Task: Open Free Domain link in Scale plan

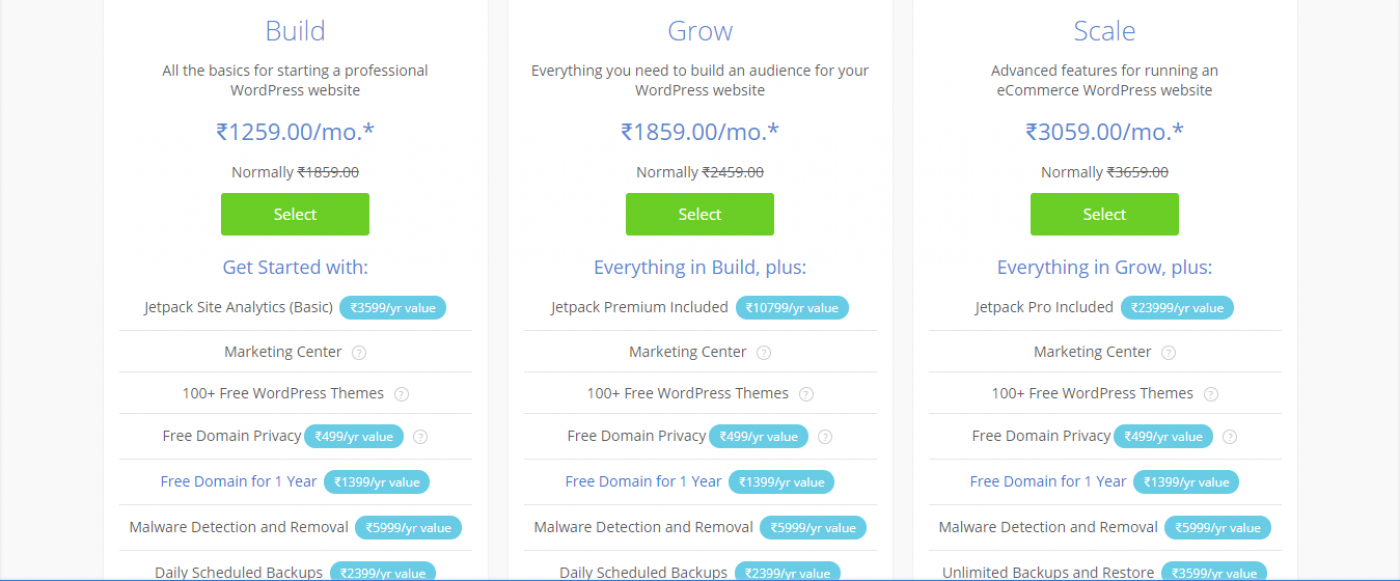Action: (1048, 481)
